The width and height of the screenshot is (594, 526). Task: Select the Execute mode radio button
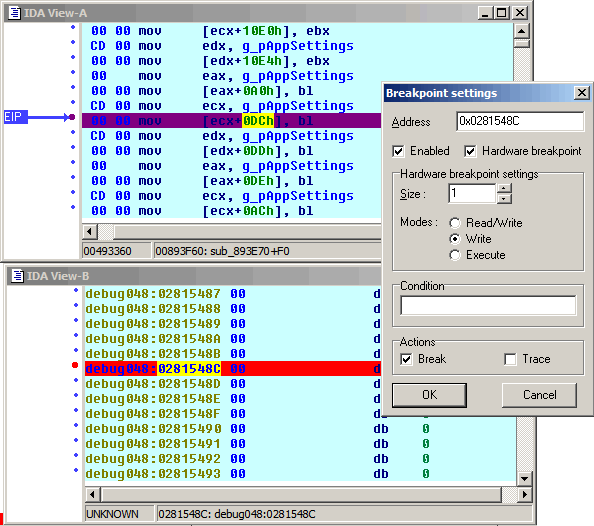tap(455, 255)
